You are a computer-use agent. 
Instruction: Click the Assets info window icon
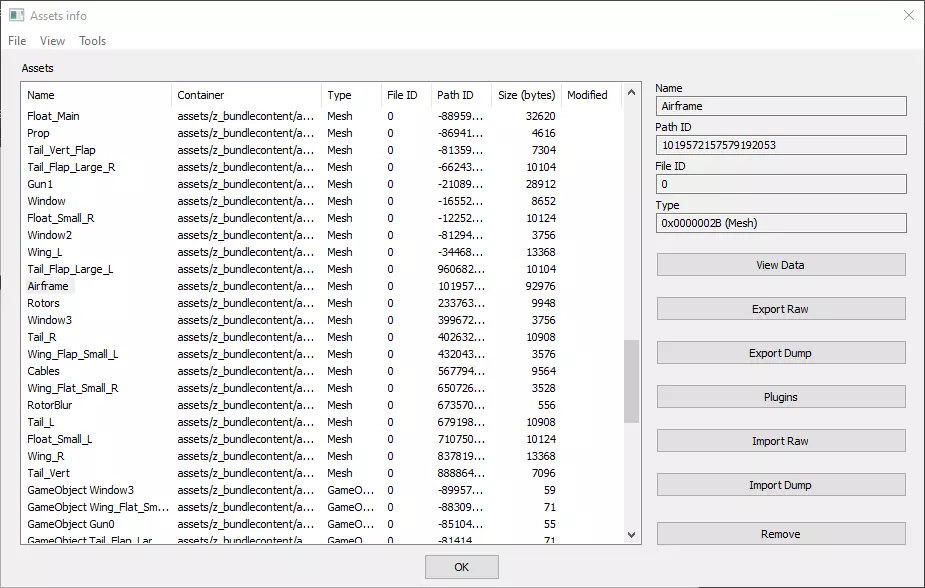16,16
